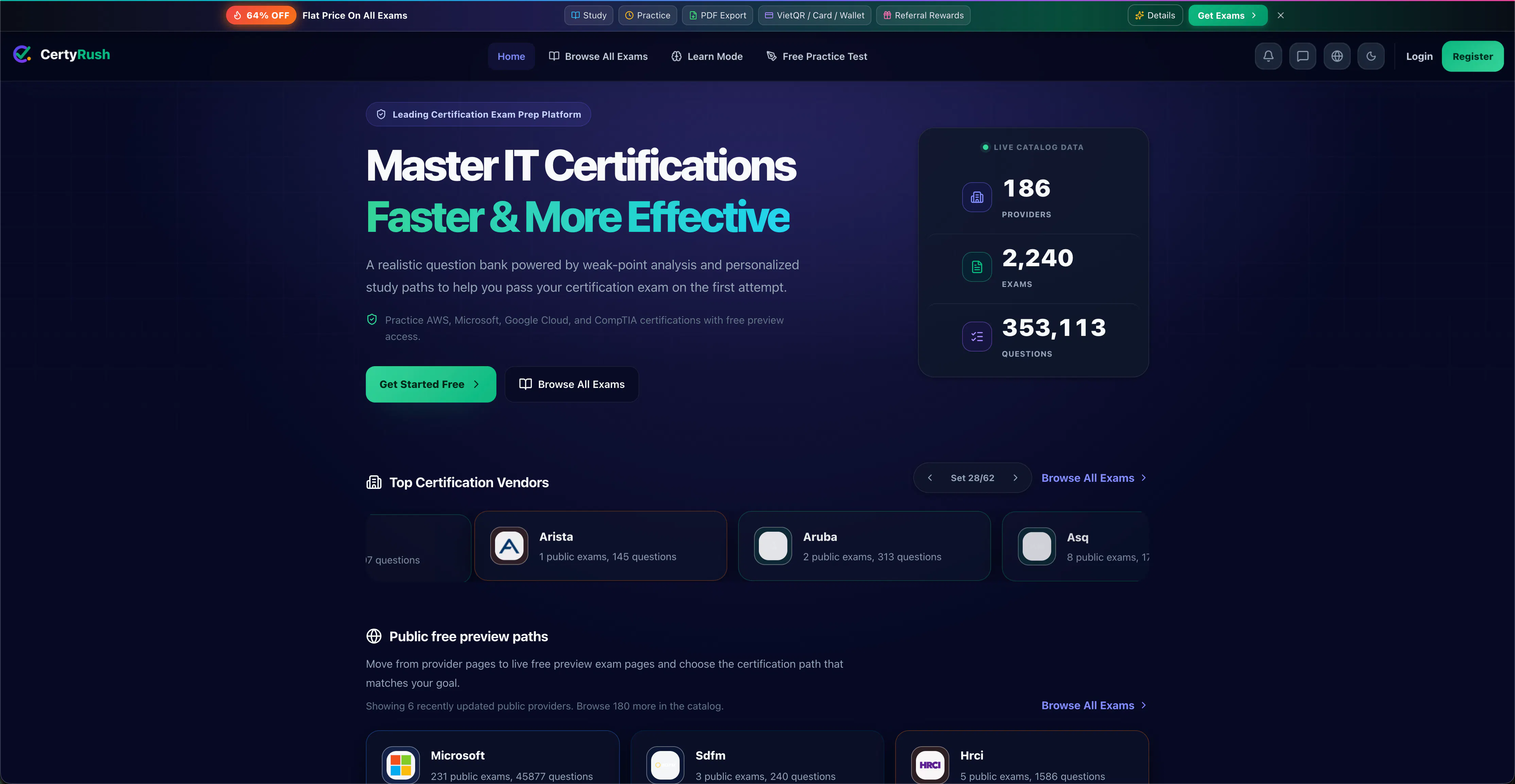Open the Microsoft provider card
The image size is (1515, 784).
click(492, 757)
